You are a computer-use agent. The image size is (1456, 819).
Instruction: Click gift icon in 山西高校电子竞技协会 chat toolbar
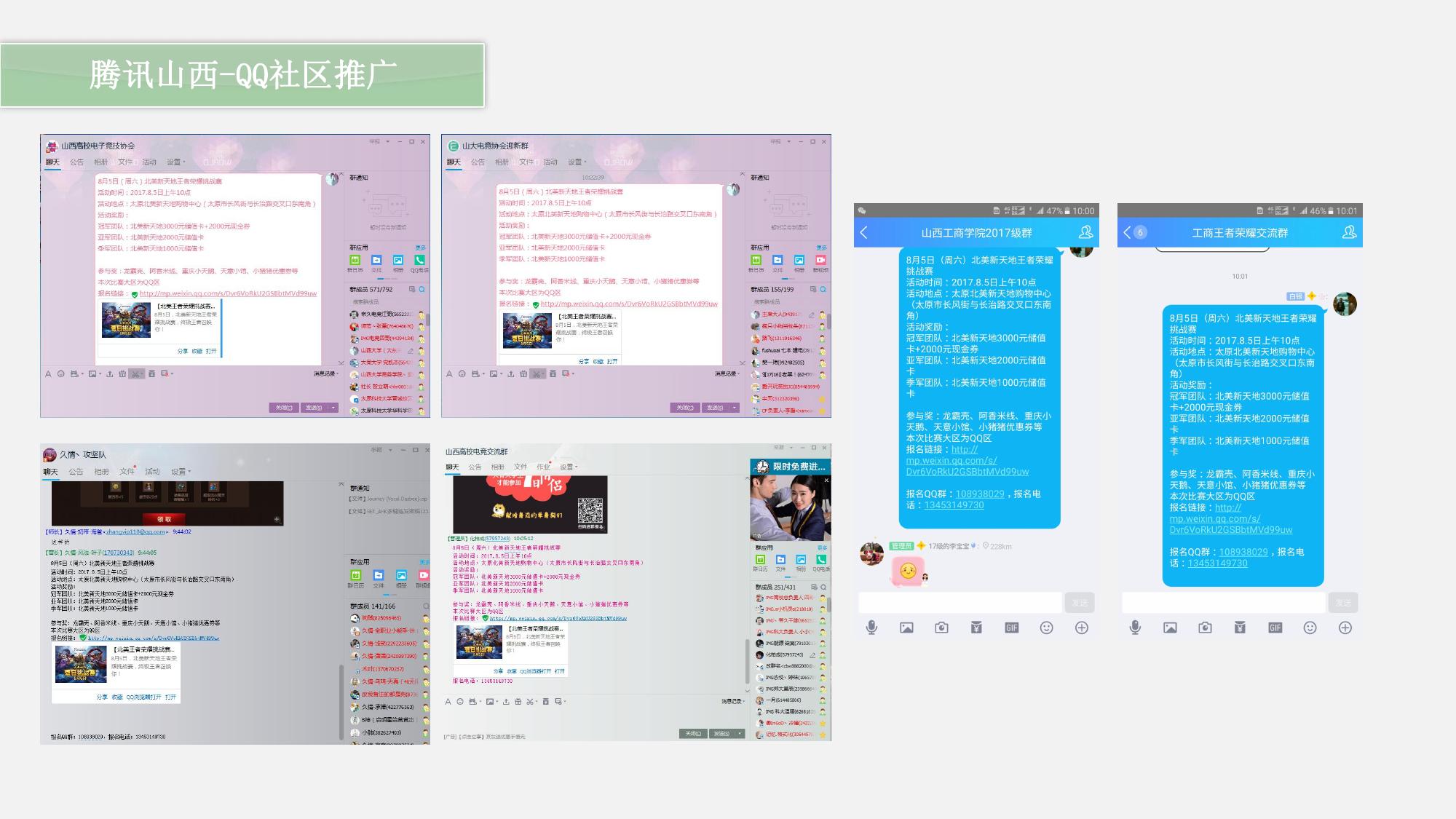tap(122, 374)
